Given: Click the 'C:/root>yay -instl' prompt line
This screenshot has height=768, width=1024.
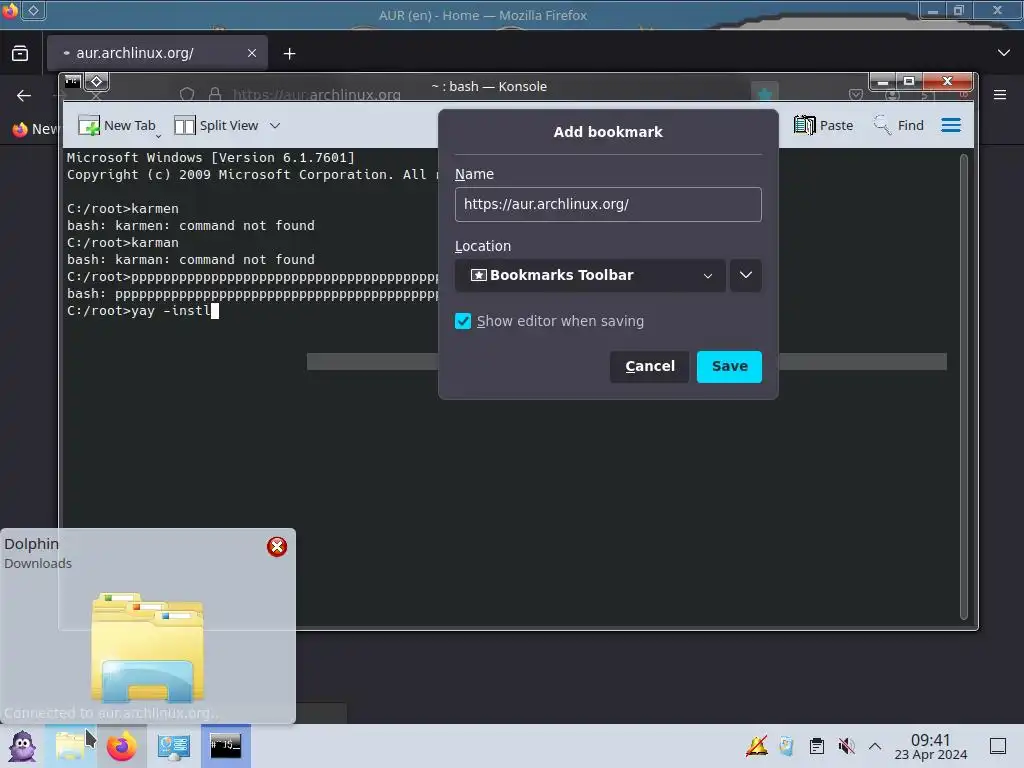Looking at the screenshot, I should pyautogui.click(x=143, y=311).
